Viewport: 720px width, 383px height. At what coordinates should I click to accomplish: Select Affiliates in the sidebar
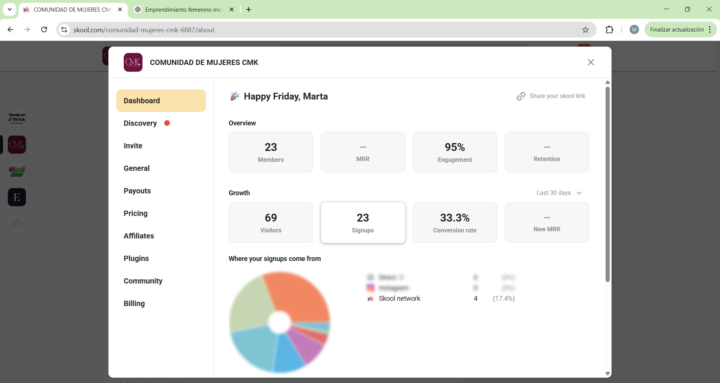pos(139,236)
